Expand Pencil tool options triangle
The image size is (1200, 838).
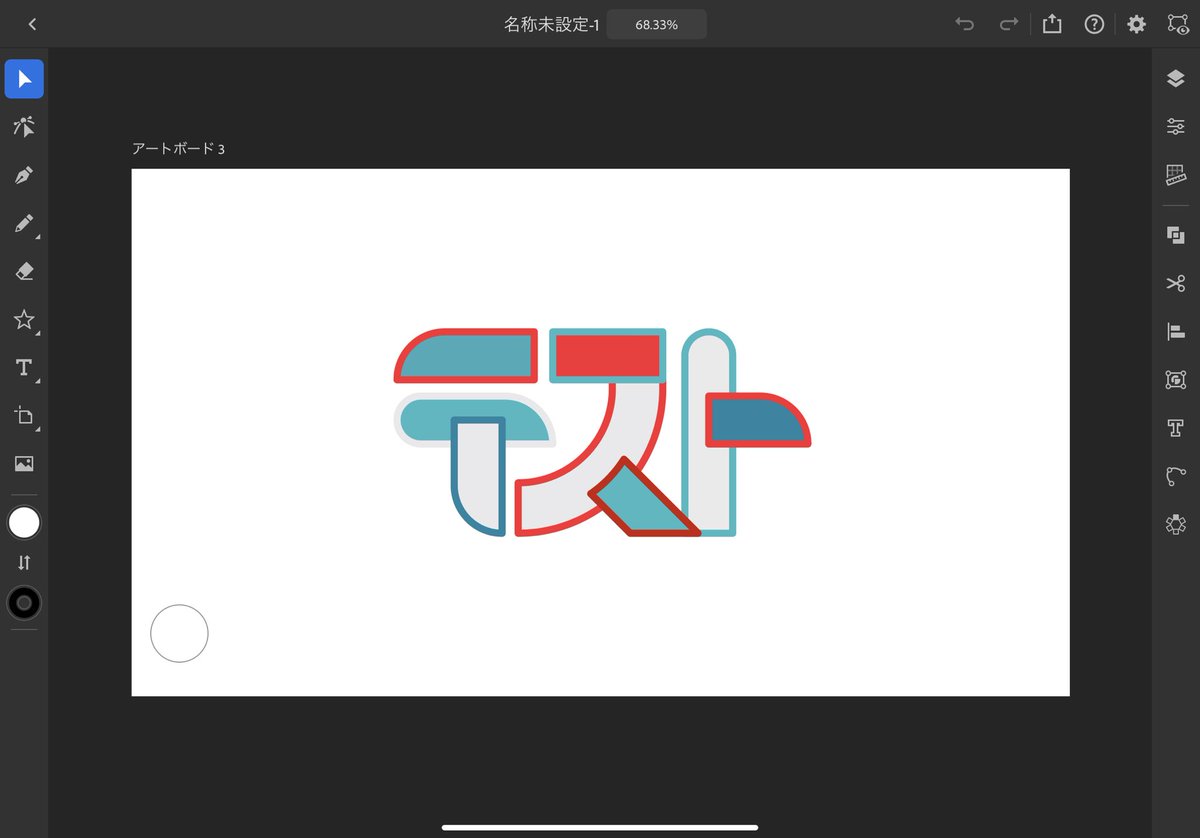[38, 237]
